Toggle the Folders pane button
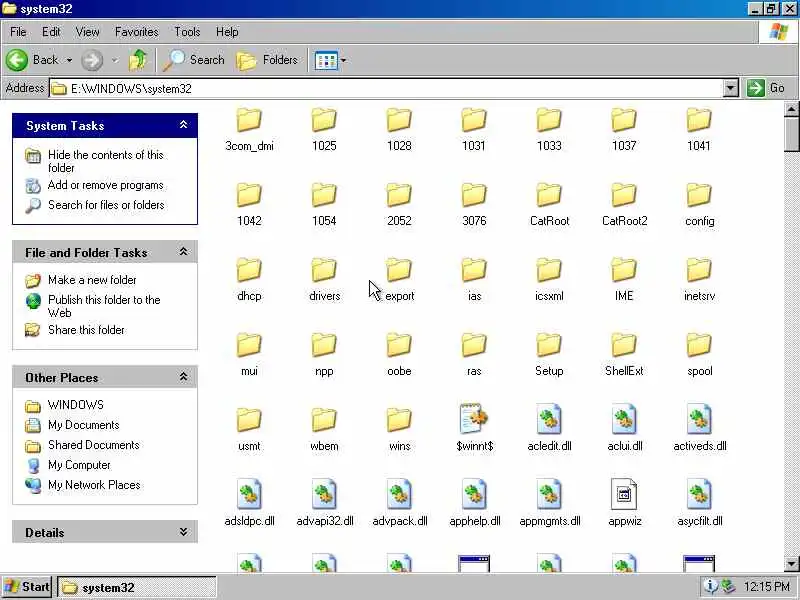Screen dimensions: 800x600 268,60
